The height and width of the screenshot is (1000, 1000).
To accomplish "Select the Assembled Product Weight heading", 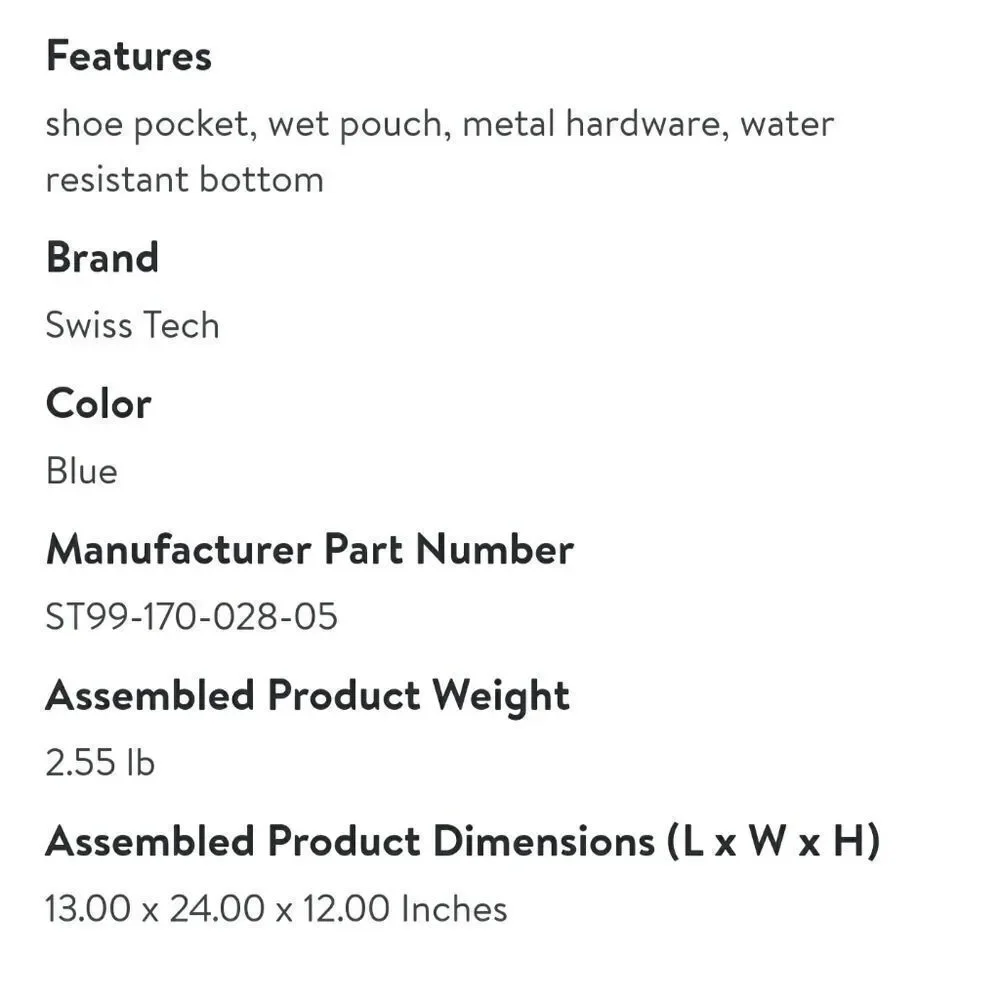I will [307, 696].
